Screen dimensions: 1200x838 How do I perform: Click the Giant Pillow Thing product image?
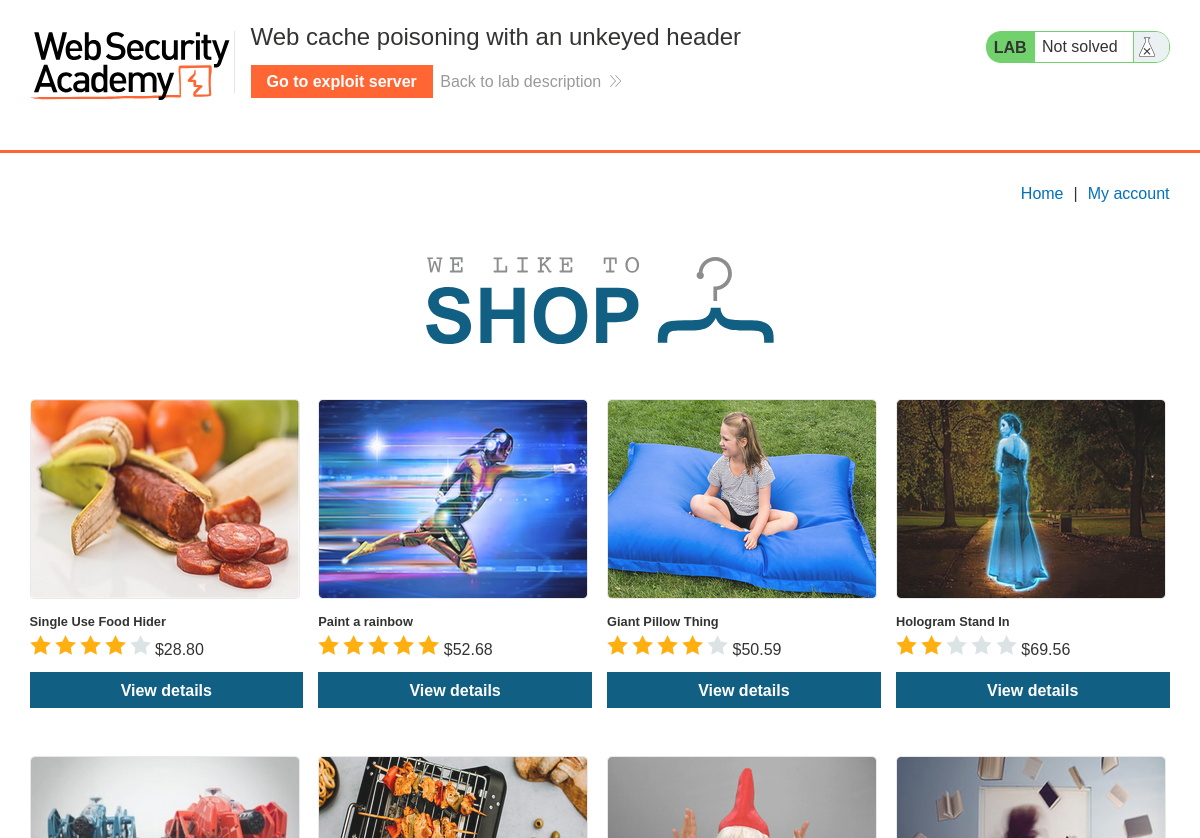coord(742,499)
